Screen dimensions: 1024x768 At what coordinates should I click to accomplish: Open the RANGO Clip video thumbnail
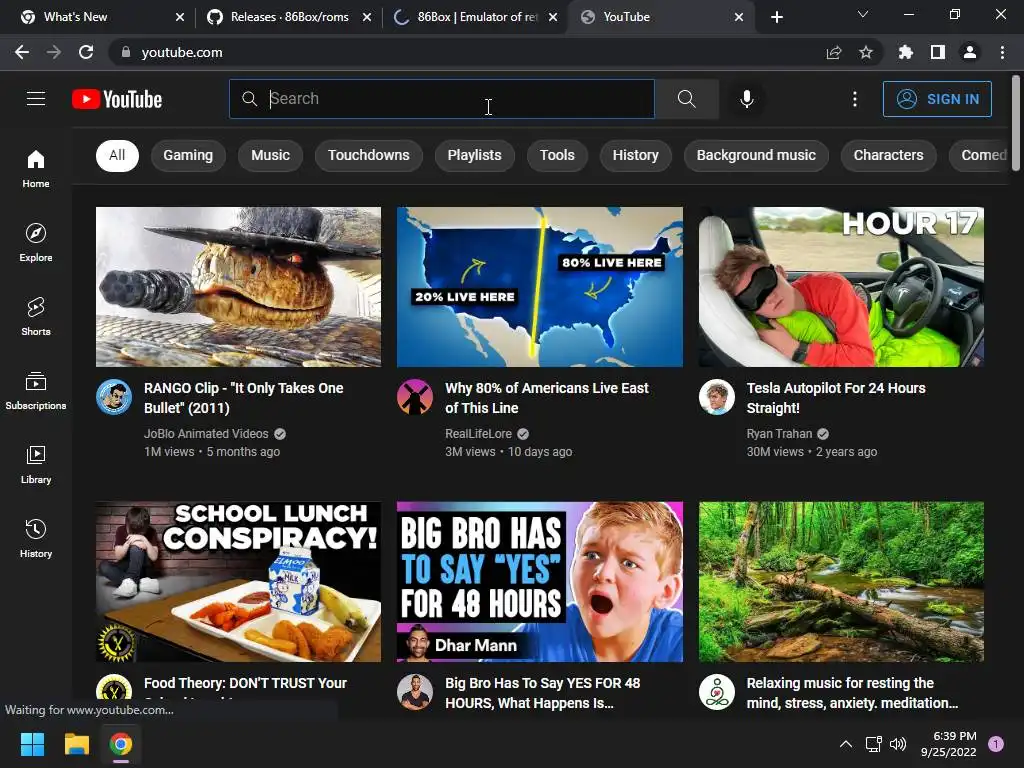pos(238,287)
